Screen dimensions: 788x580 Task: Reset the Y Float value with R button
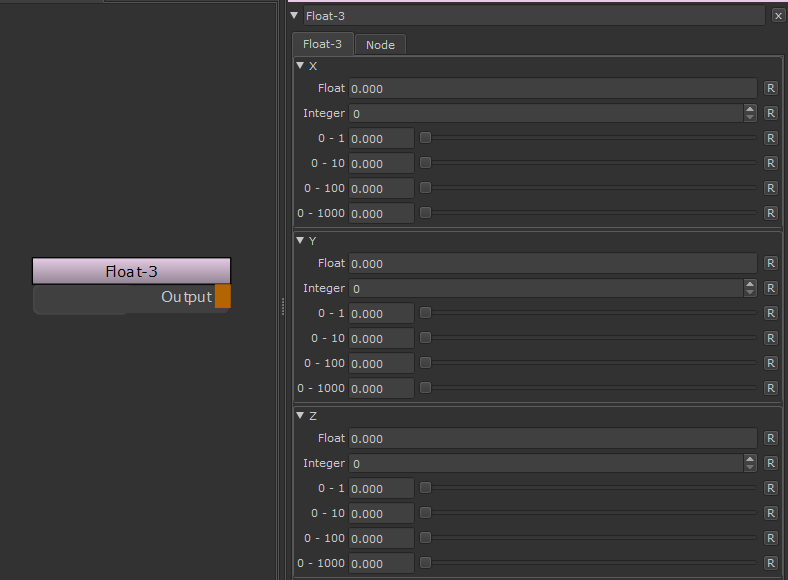(x=770, y=263)
